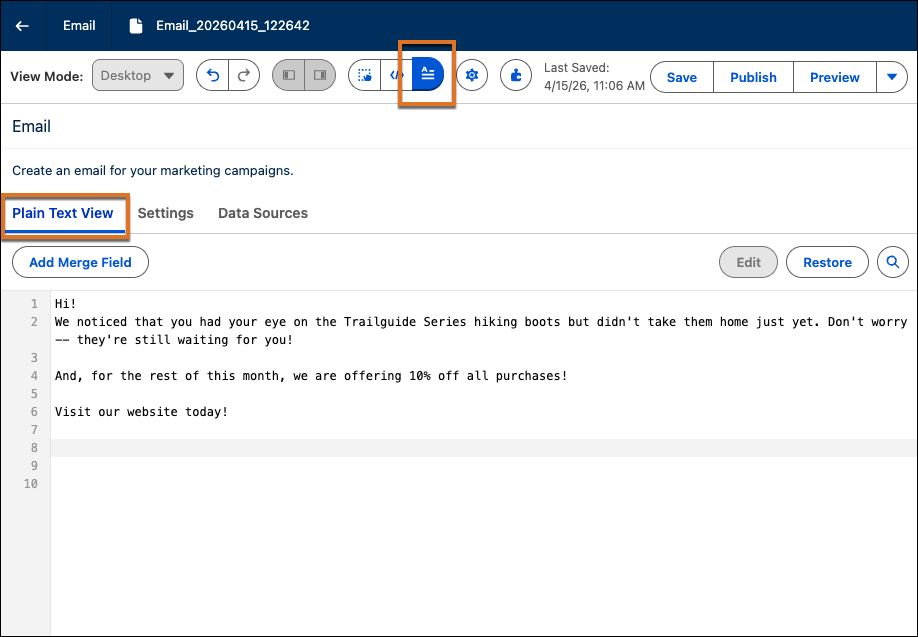
Task: Click Add Merge Field button
Action: [x=80, y=262]
